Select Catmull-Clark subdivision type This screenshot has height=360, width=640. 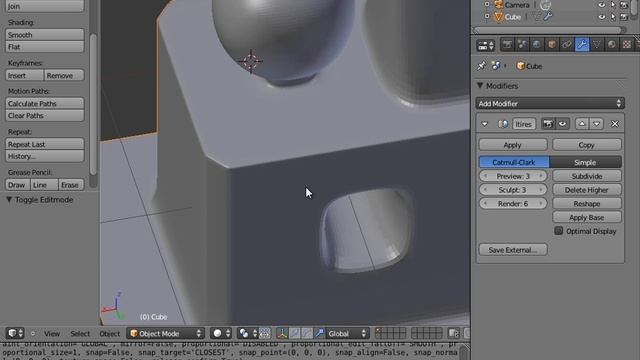[x=514, y=162]
